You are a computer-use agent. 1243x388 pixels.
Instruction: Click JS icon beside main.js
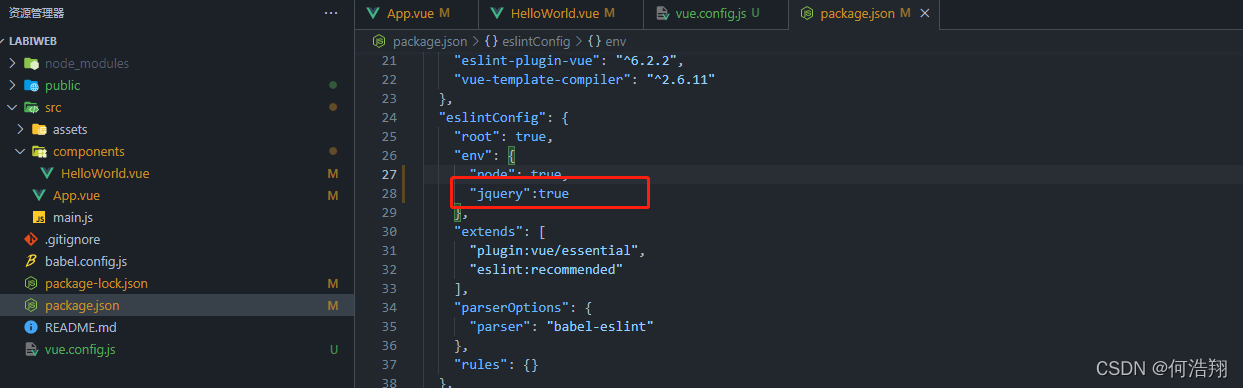coord(39,217)
